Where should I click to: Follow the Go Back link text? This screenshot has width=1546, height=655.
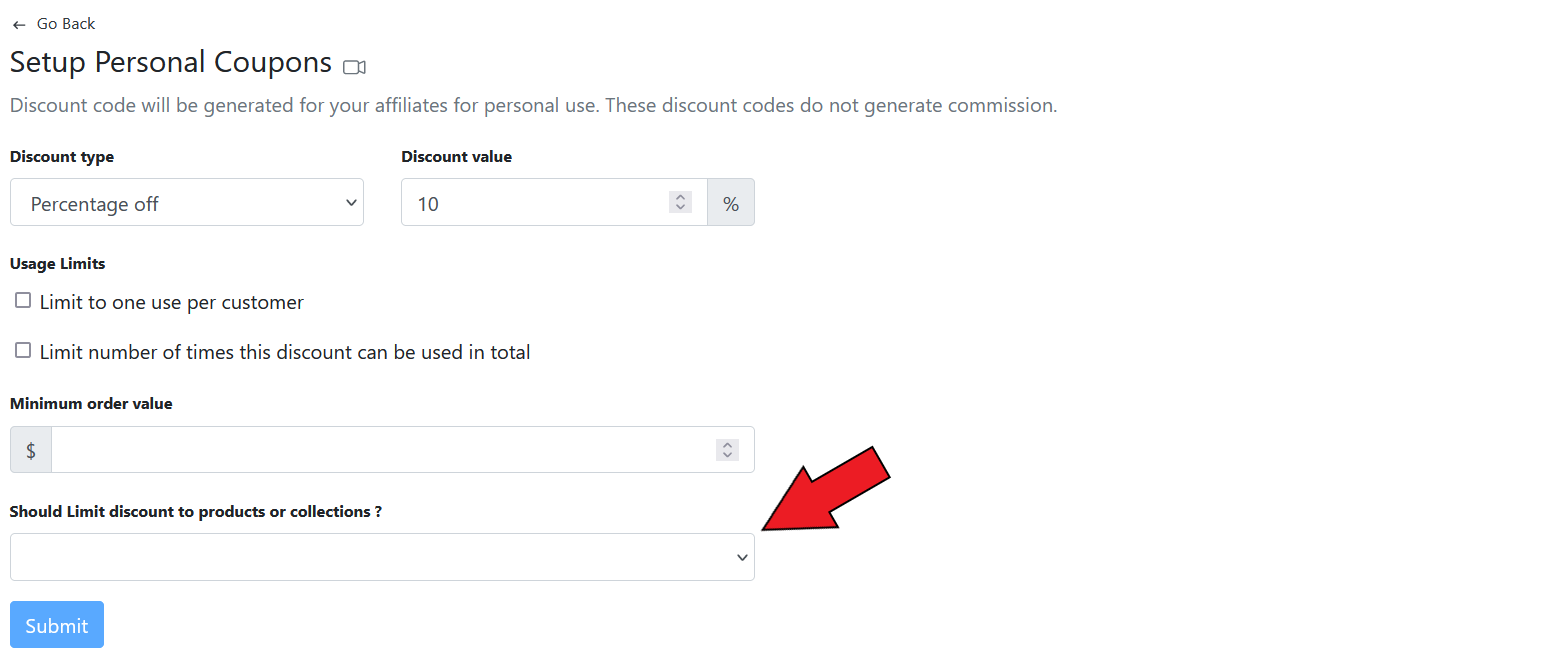click(66, 24)
